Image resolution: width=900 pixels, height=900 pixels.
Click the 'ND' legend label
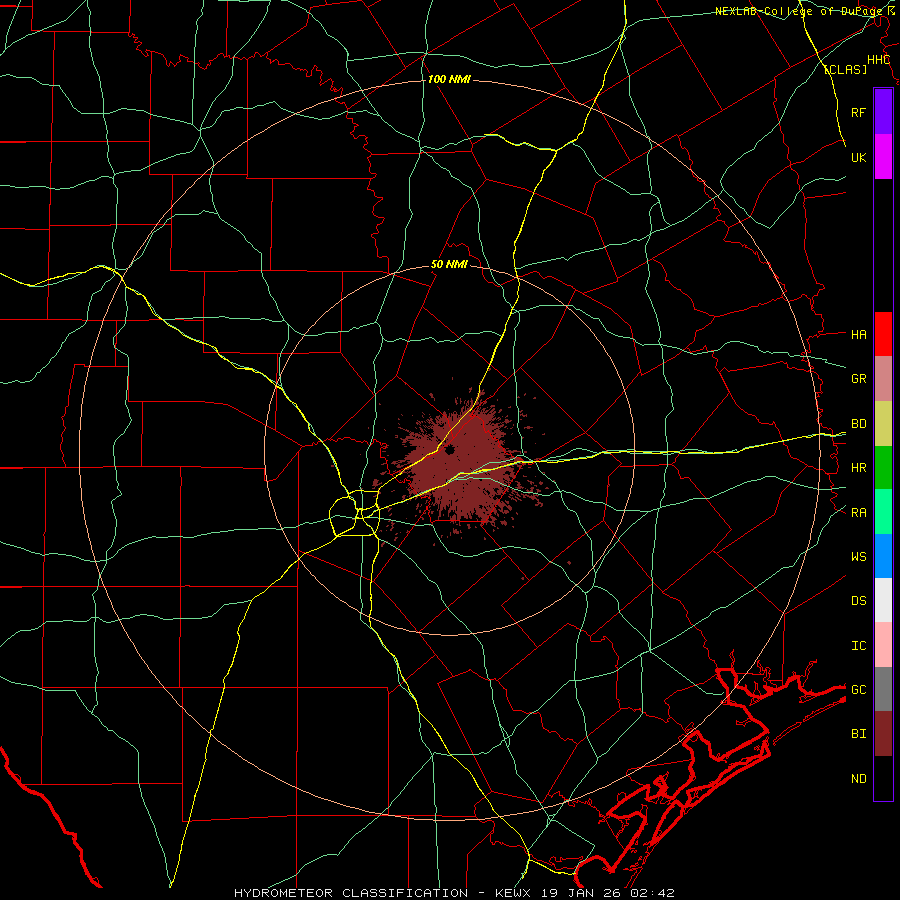coord(858,778)
